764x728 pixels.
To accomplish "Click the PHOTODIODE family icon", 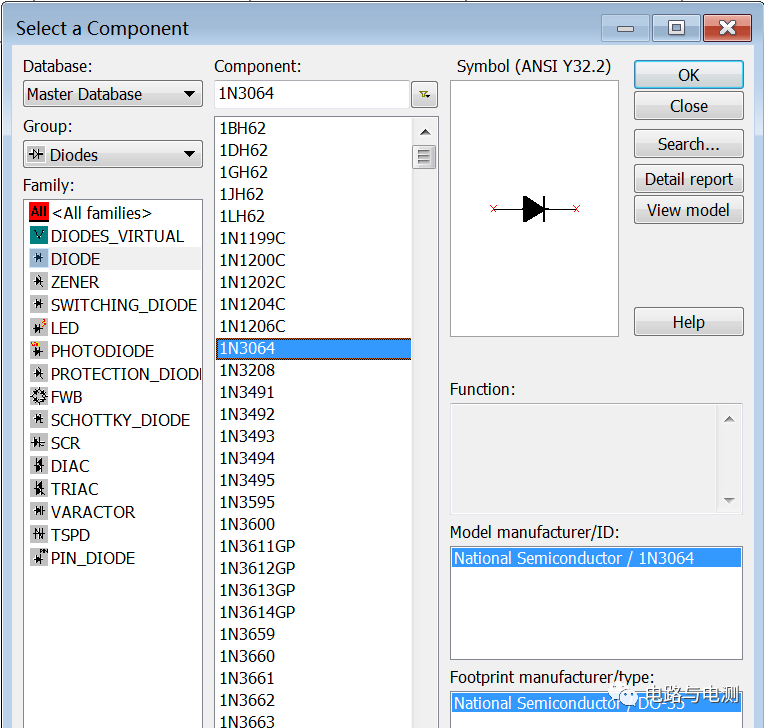I will 38,350.
